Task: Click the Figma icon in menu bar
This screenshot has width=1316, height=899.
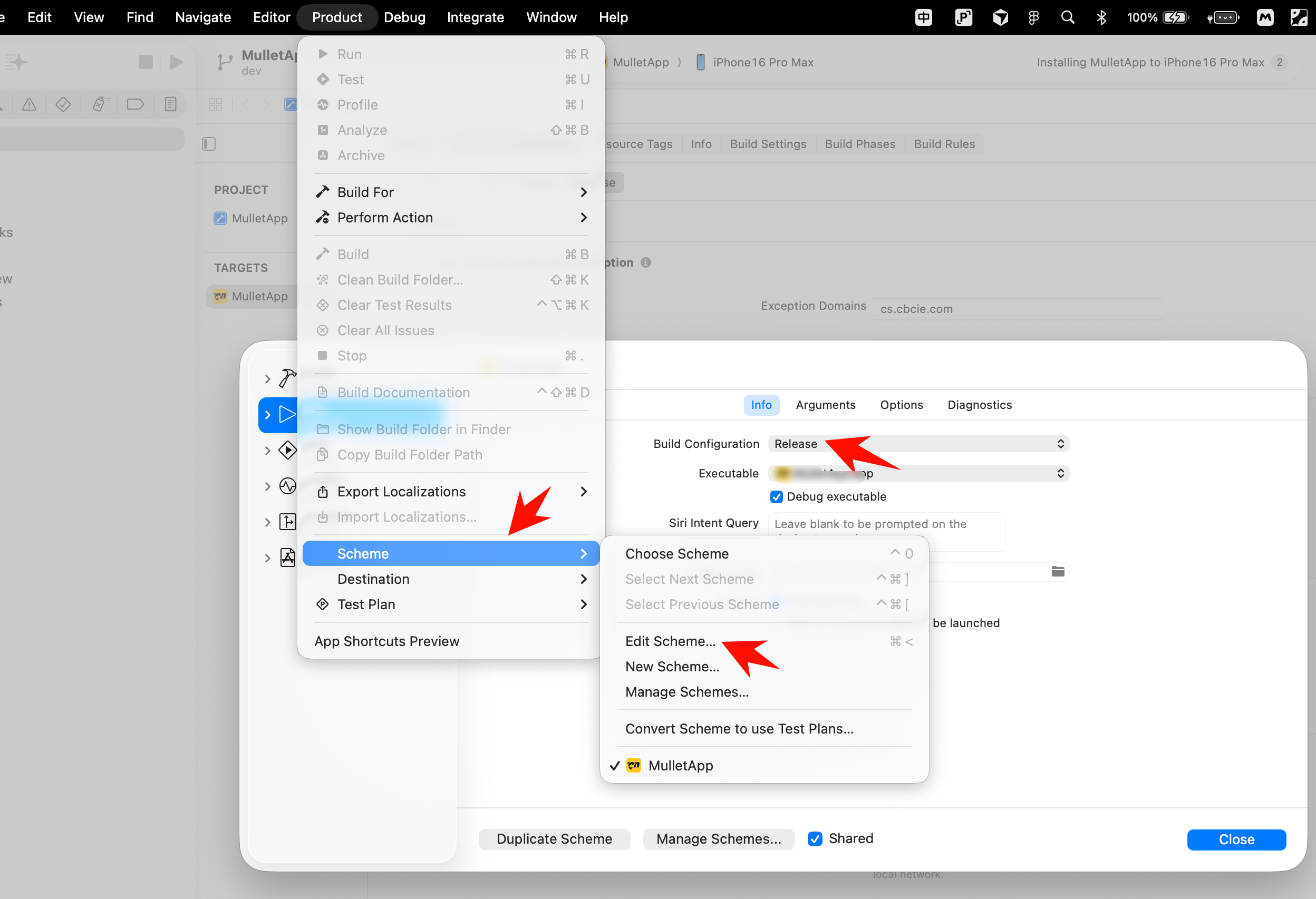Action: pos(1033,17)
